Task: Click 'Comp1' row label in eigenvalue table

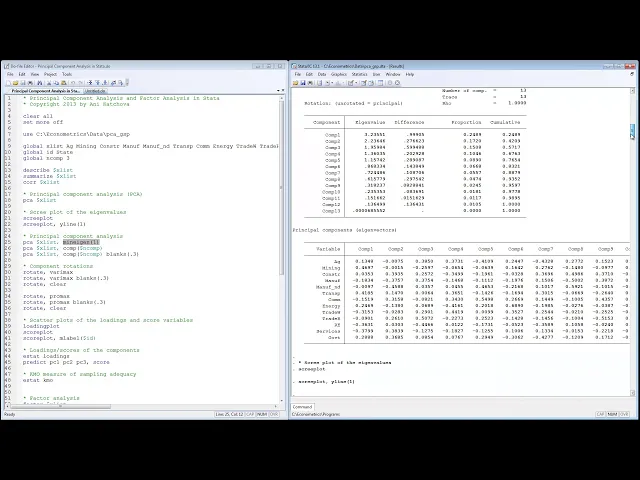Action: pos(332,135)
